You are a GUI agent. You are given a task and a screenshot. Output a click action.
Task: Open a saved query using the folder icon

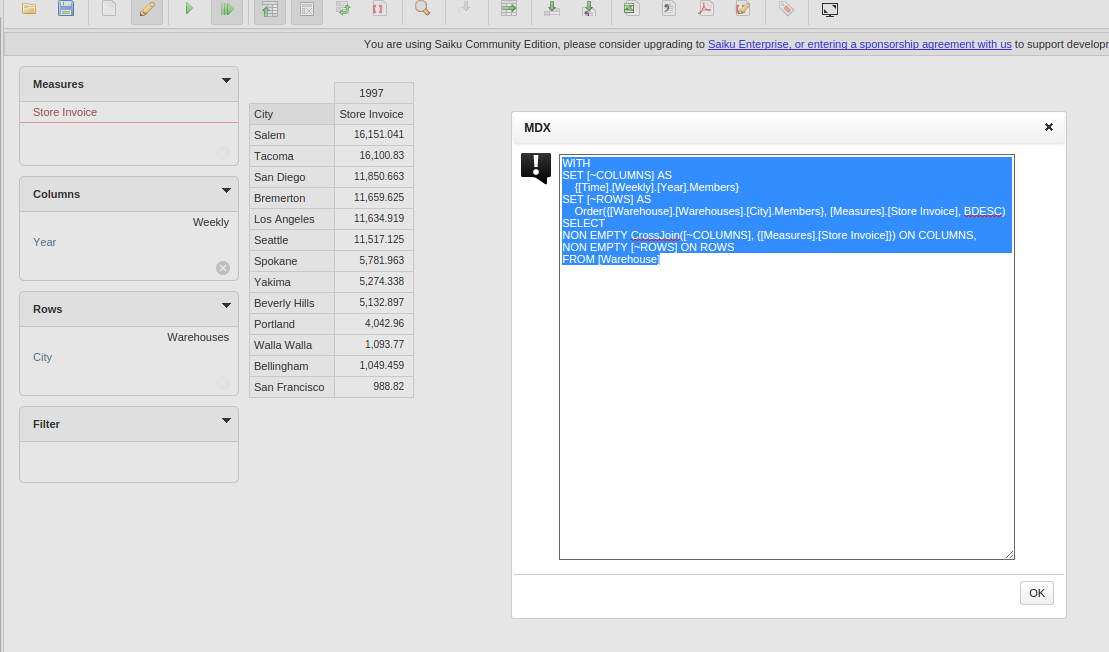tap(29, 8)
